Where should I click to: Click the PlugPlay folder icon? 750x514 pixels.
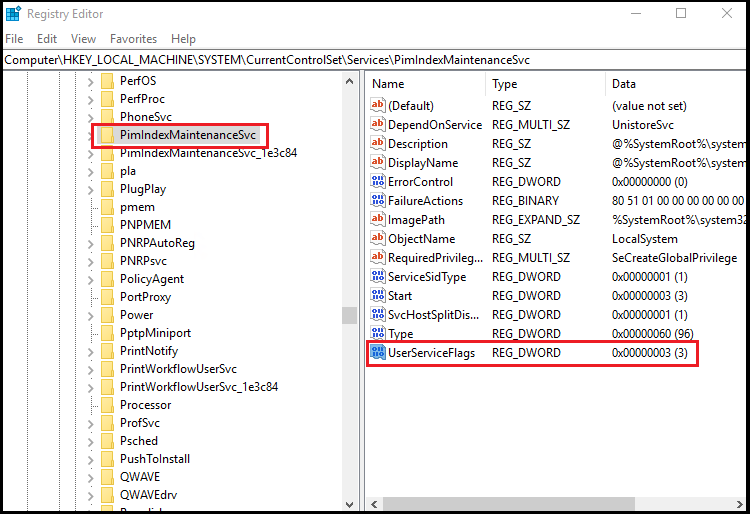tap(108, 189)
